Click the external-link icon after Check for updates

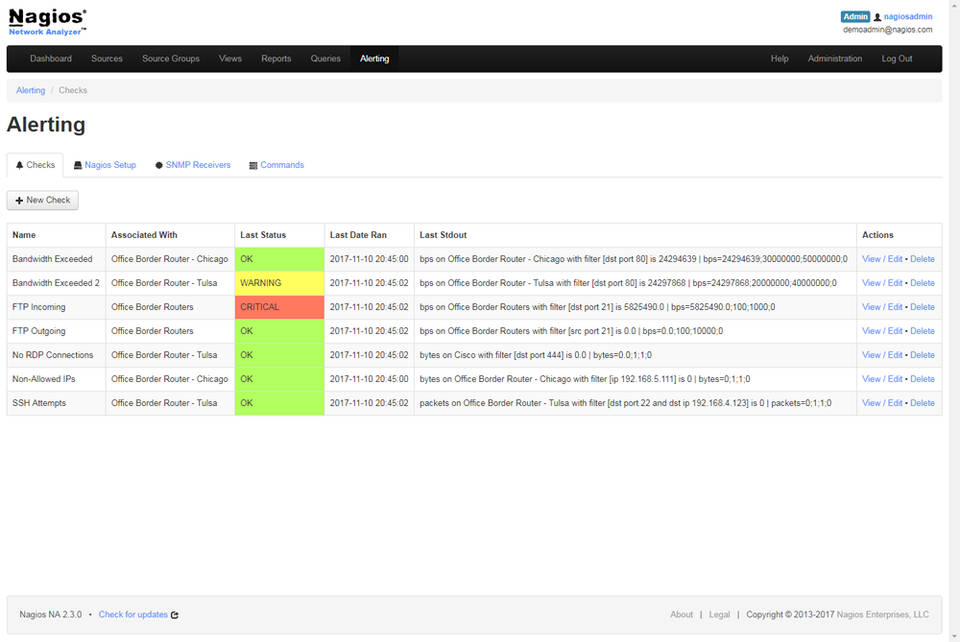click(175, 614)
